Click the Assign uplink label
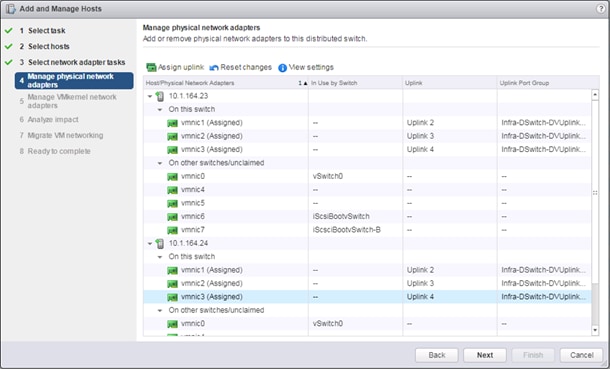 click(x=181, y=67)
